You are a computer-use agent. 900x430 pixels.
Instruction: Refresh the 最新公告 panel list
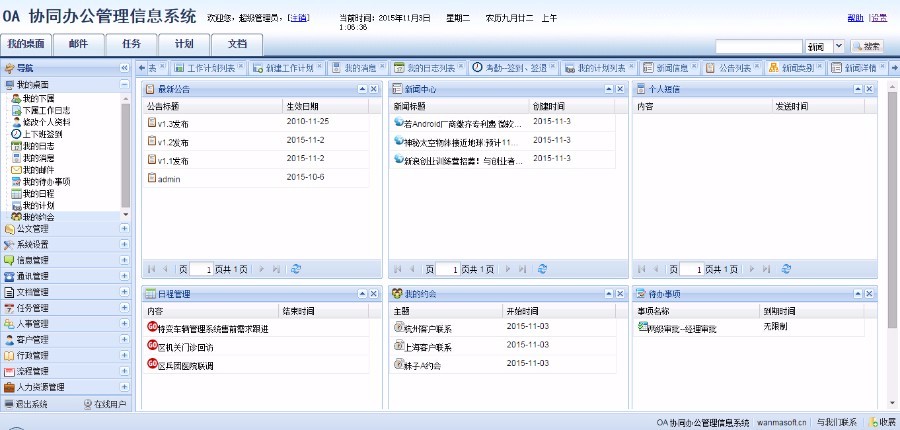tap(295, 269)
